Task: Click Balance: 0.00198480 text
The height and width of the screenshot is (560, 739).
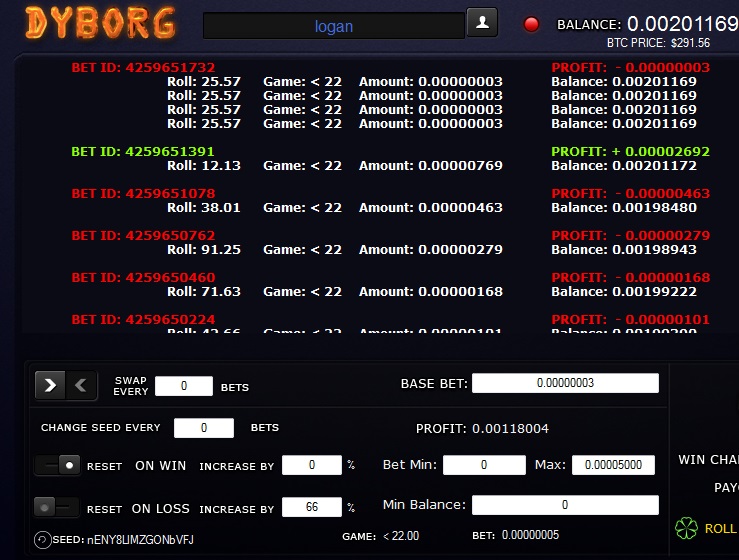Action: point(624,207)
